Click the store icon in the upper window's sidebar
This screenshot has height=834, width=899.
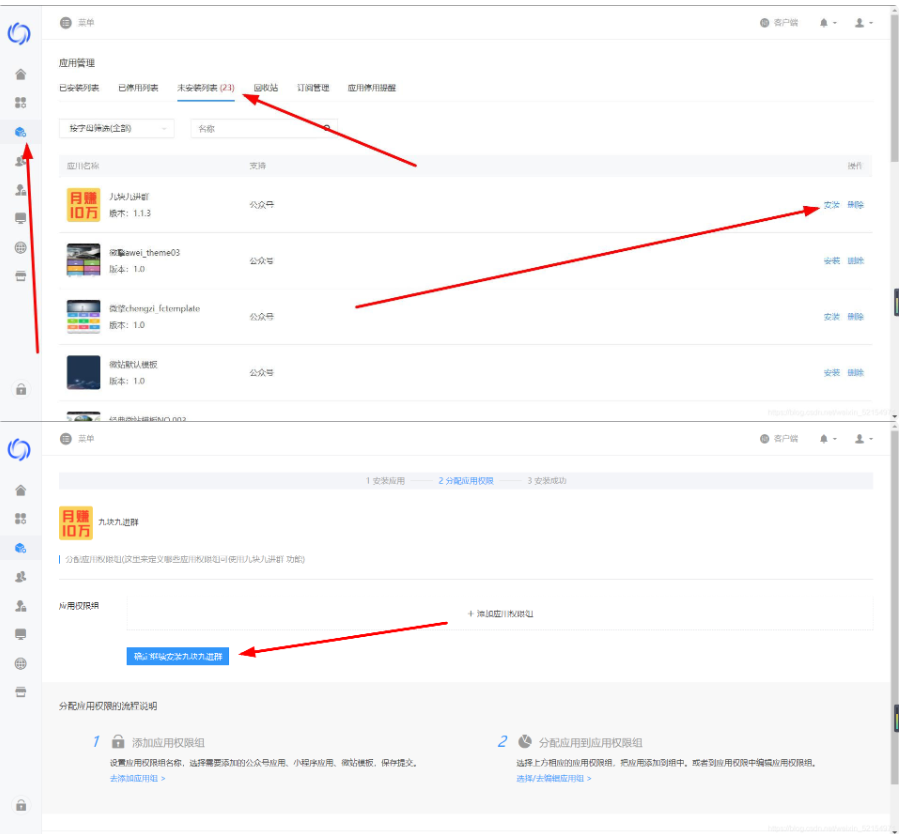point(21,276)
